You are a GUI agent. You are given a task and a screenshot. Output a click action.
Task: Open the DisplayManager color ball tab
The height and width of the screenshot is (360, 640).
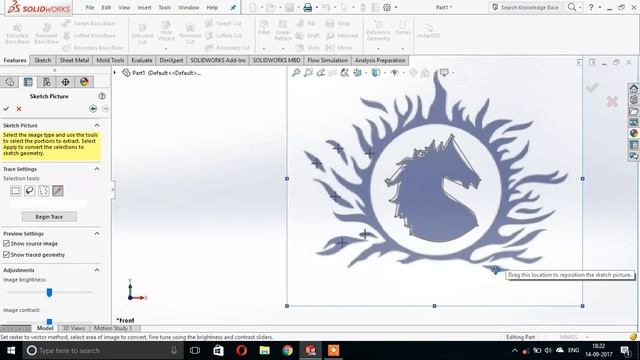click(84, 82)
